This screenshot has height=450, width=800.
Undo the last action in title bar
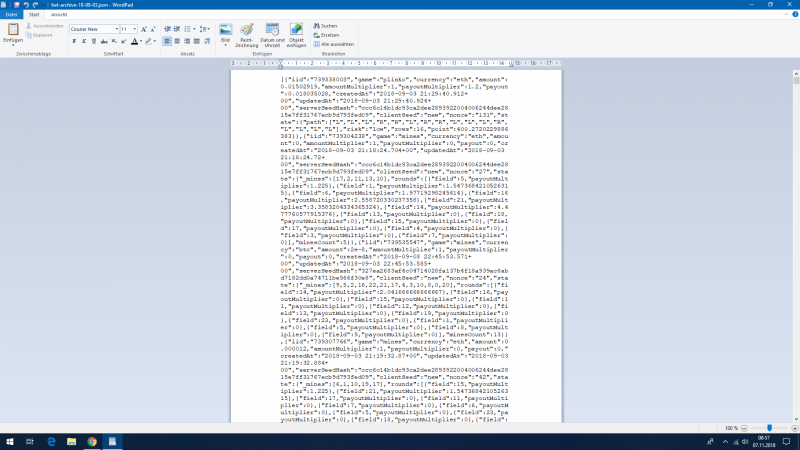click(26, 5)
